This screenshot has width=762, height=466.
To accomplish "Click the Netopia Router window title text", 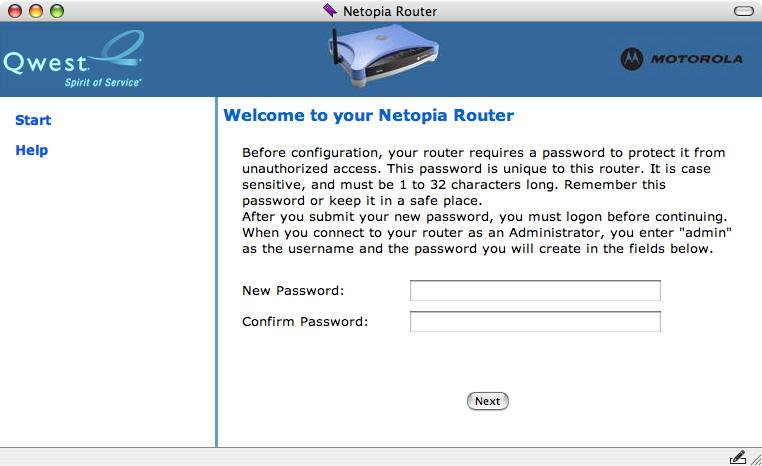I will 390,11.
